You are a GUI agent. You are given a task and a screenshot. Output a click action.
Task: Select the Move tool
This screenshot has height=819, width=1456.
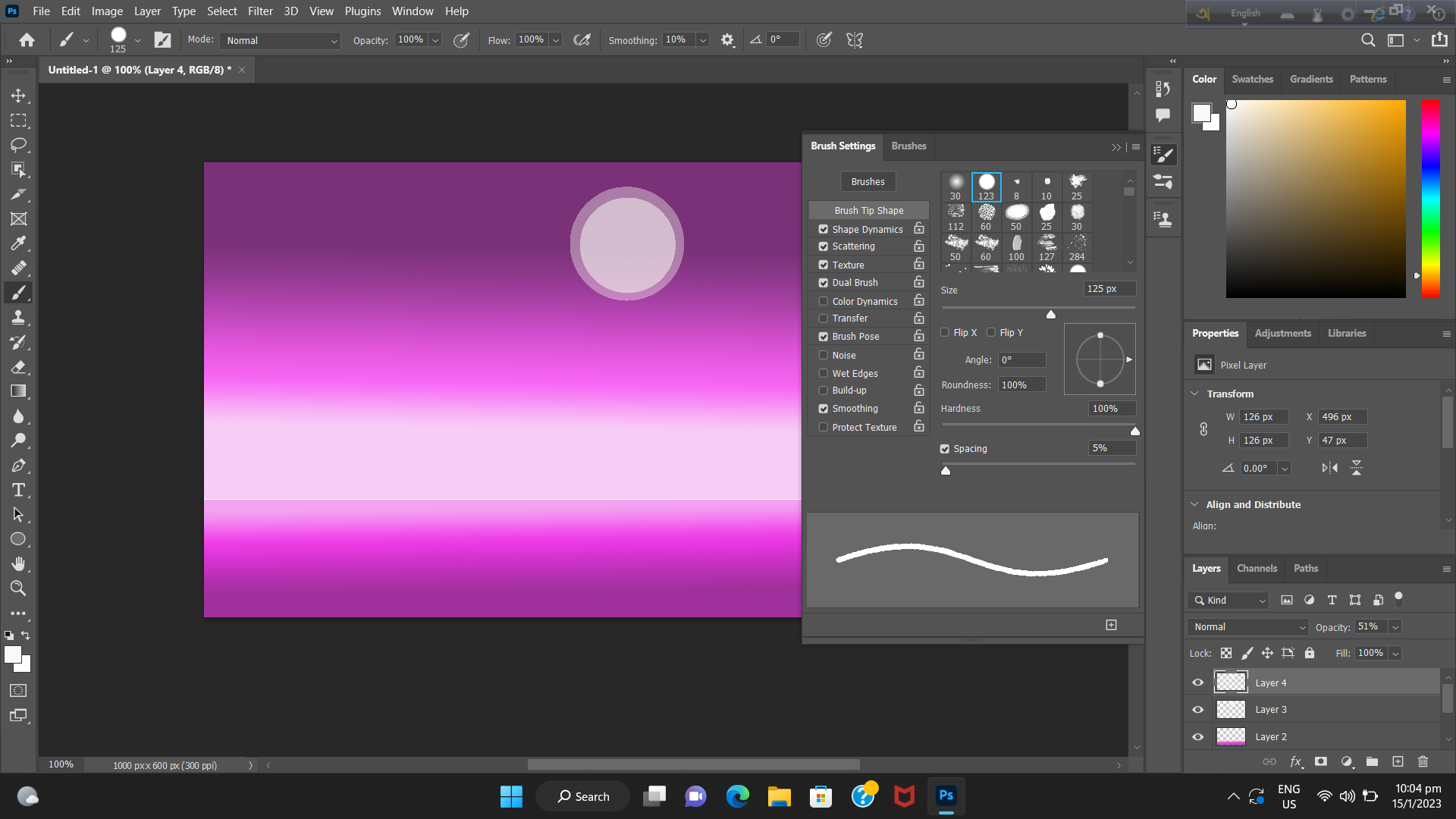(x=20, y=96)
